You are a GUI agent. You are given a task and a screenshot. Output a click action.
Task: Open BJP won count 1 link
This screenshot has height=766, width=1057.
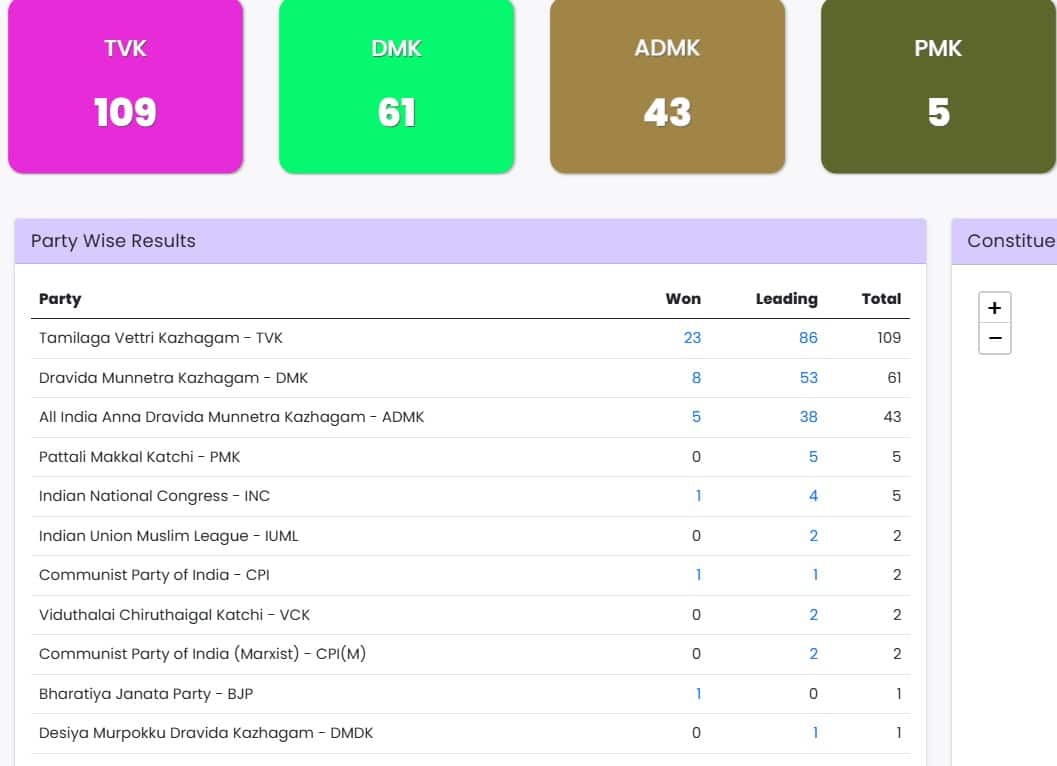click(x=698, y=693)
